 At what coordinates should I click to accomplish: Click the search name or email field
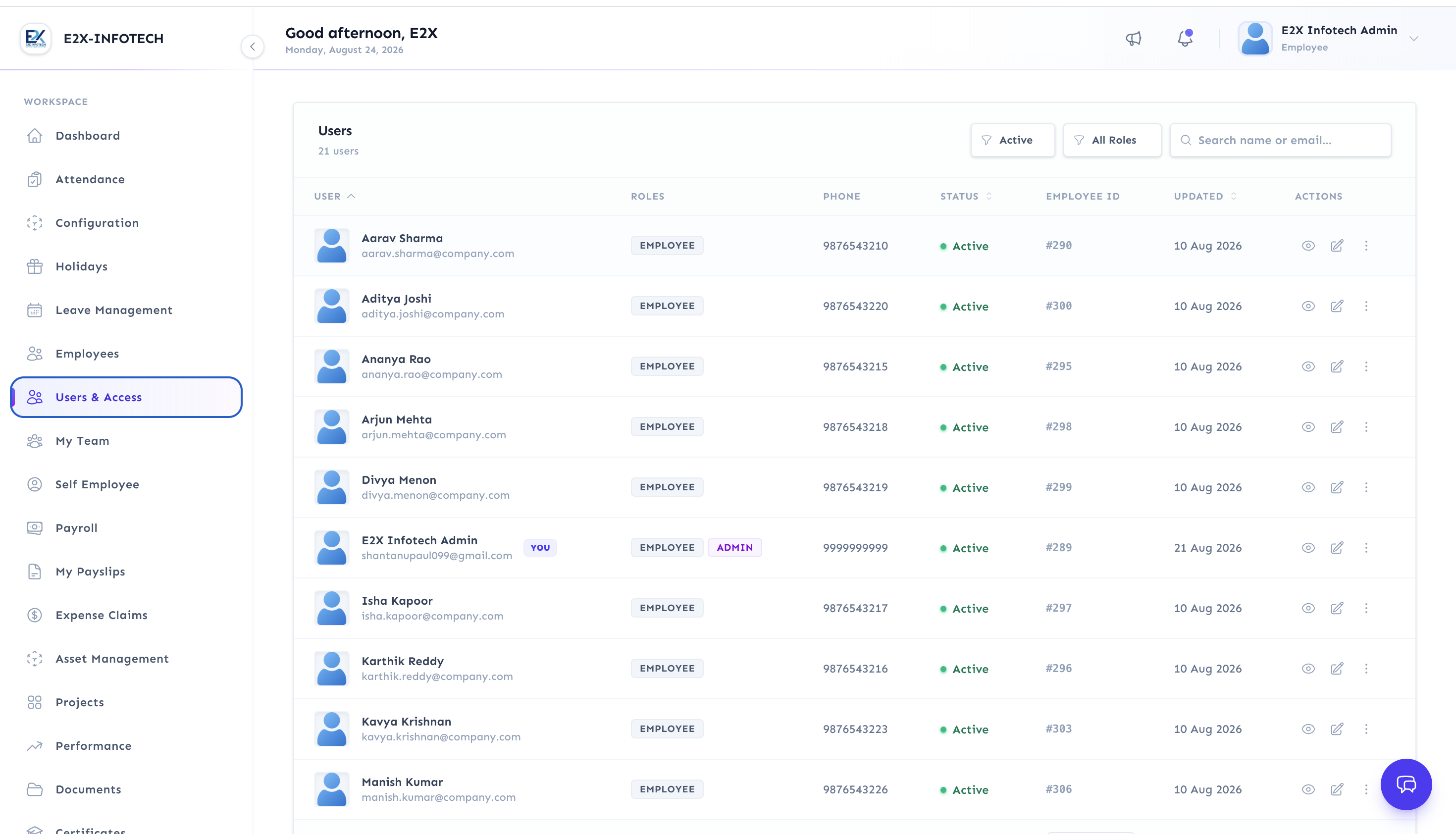[x=1280, y=140]
